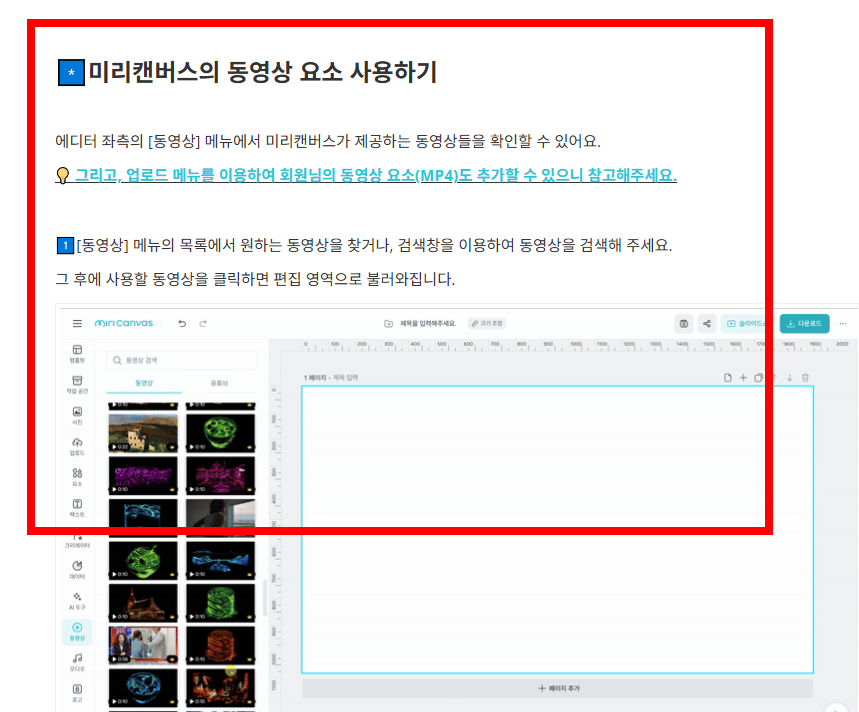This screenshot has height=712, width=859.
Task: Open the 템플릿 (Templates) panel
Action: [x=76, y=354]
